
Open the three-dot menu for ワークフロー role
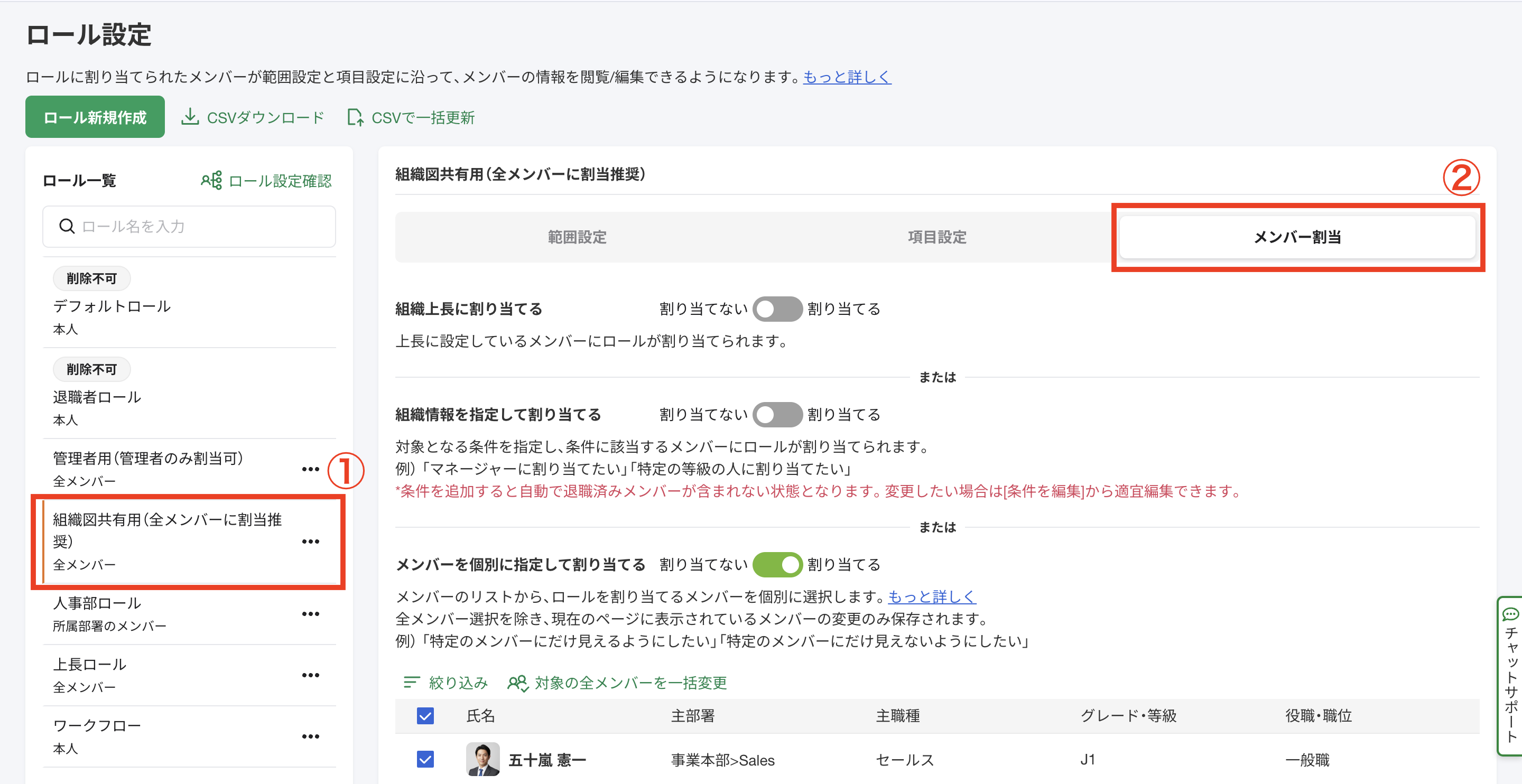pyautogui.click(x=310, y=736)
